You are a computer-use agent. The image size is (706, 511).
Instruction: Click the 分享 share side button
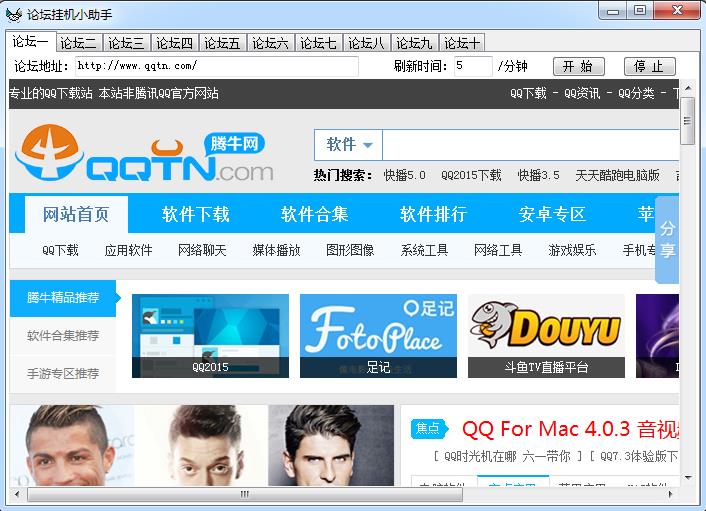pyautogui.click(x=667, y=240)
